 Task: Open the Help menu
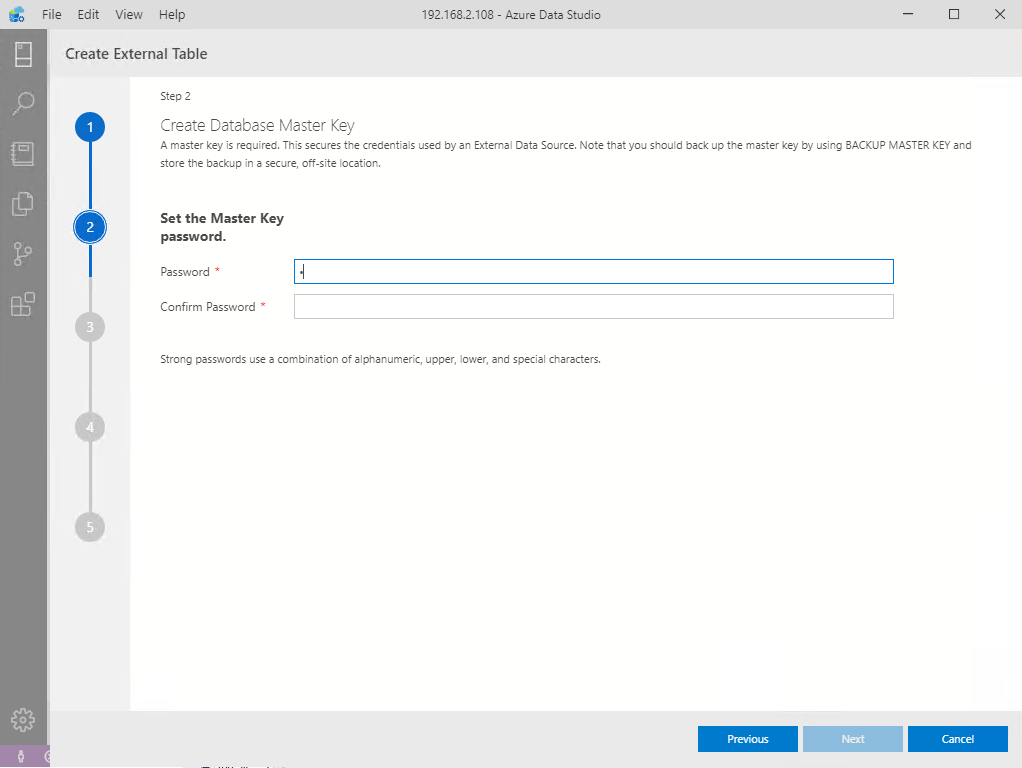(x=172, y=15)
